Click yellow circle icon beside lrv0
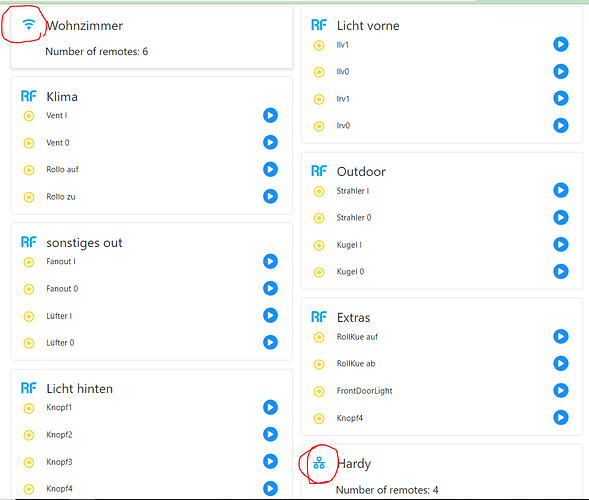This screenshot has width=589, height=500. pos(319,126)
